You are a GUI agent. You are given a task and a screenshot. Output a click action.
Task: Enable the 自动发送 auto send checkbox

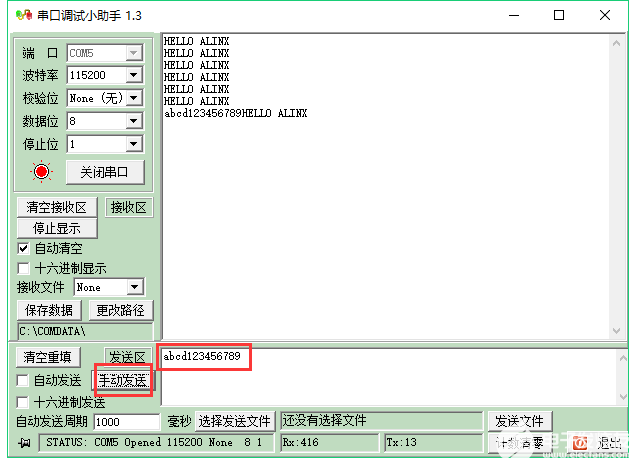click(x=22, y=381)
